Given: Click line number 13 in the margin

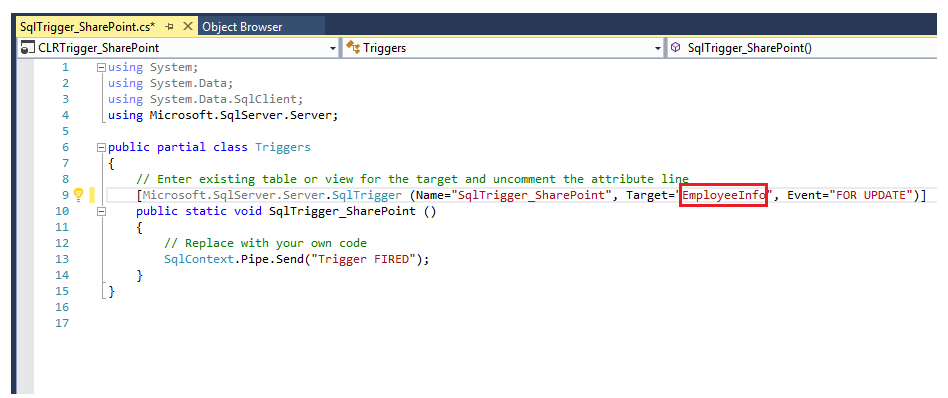Looking at the screenshot, I should tap(62, 259).
